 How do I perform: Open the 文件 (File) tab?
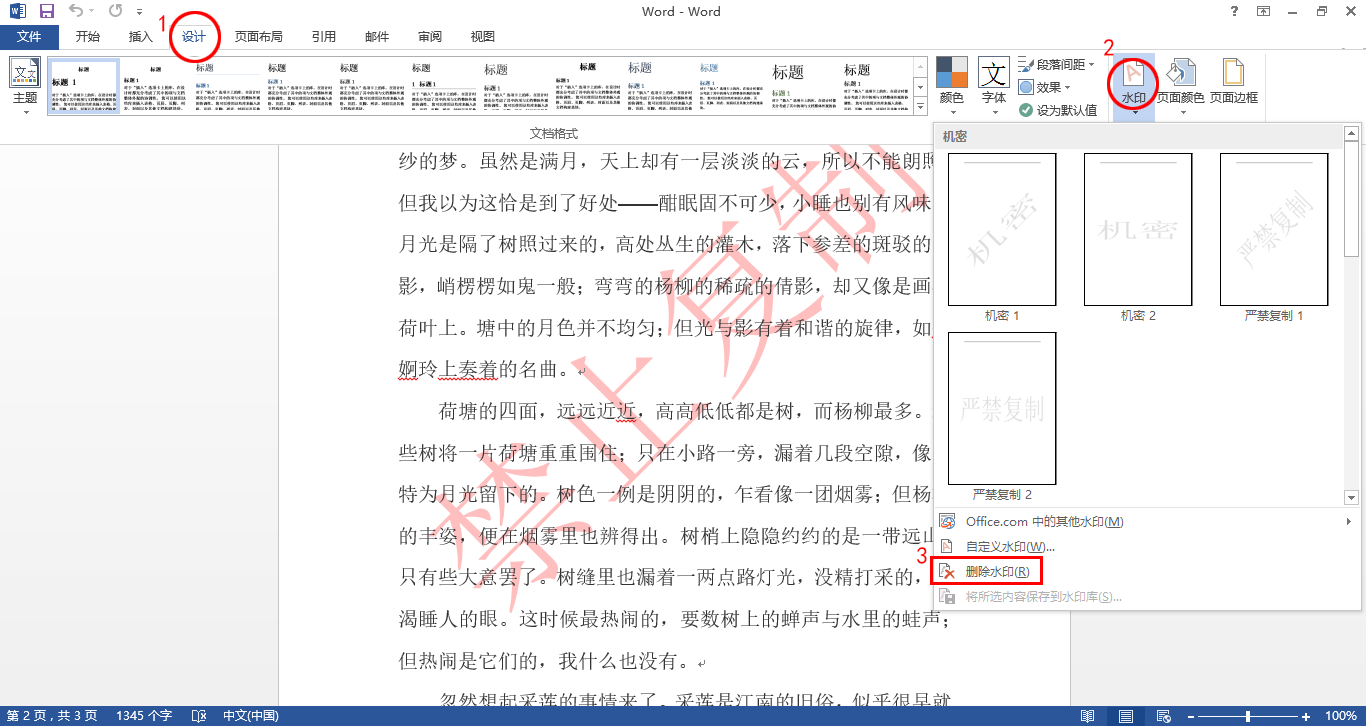point(30,37)
